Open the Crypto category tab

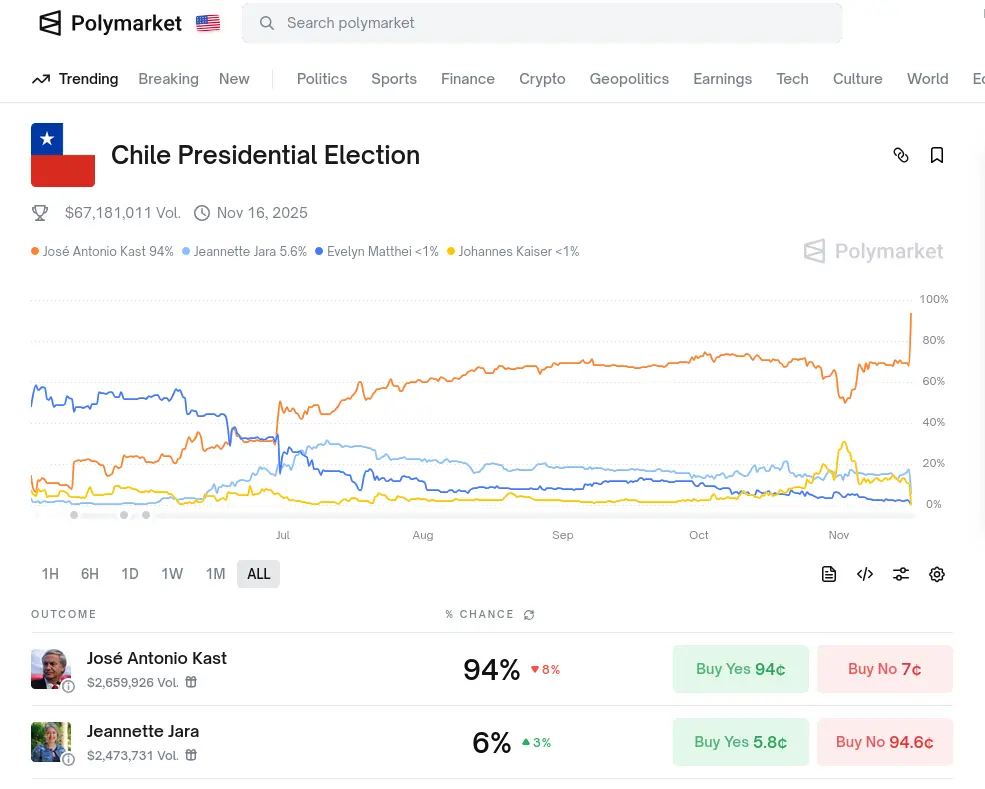(542, 79)
